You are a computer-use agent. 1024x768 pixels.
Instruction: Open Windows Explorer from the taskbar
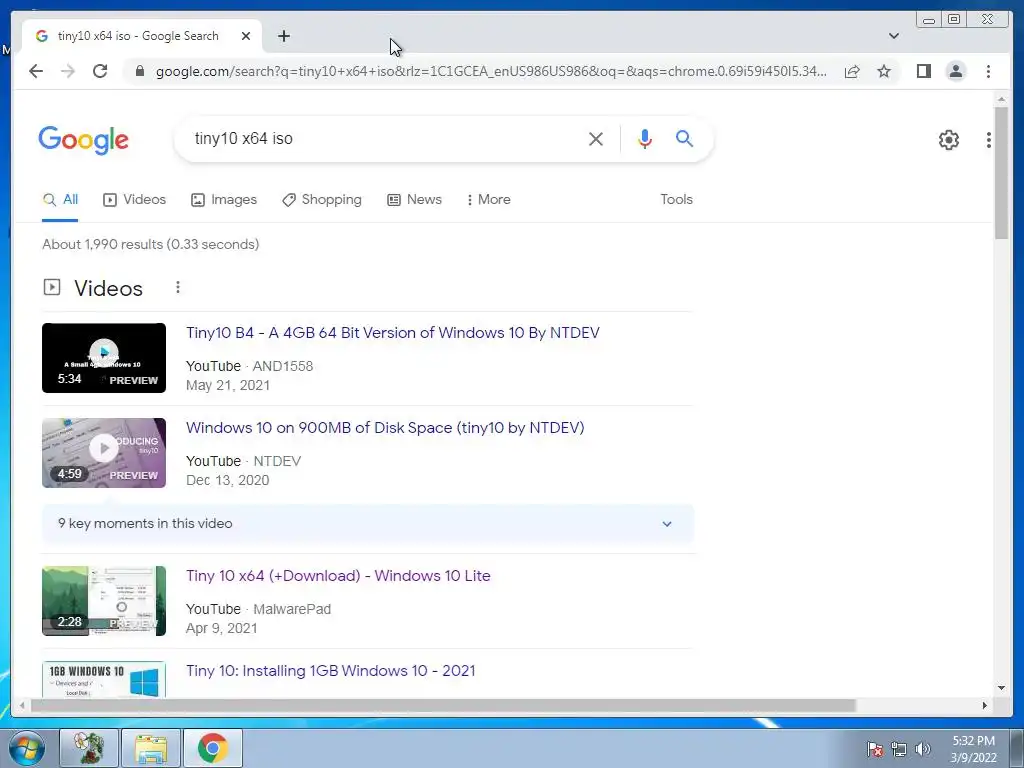click(x=151, y=748)
